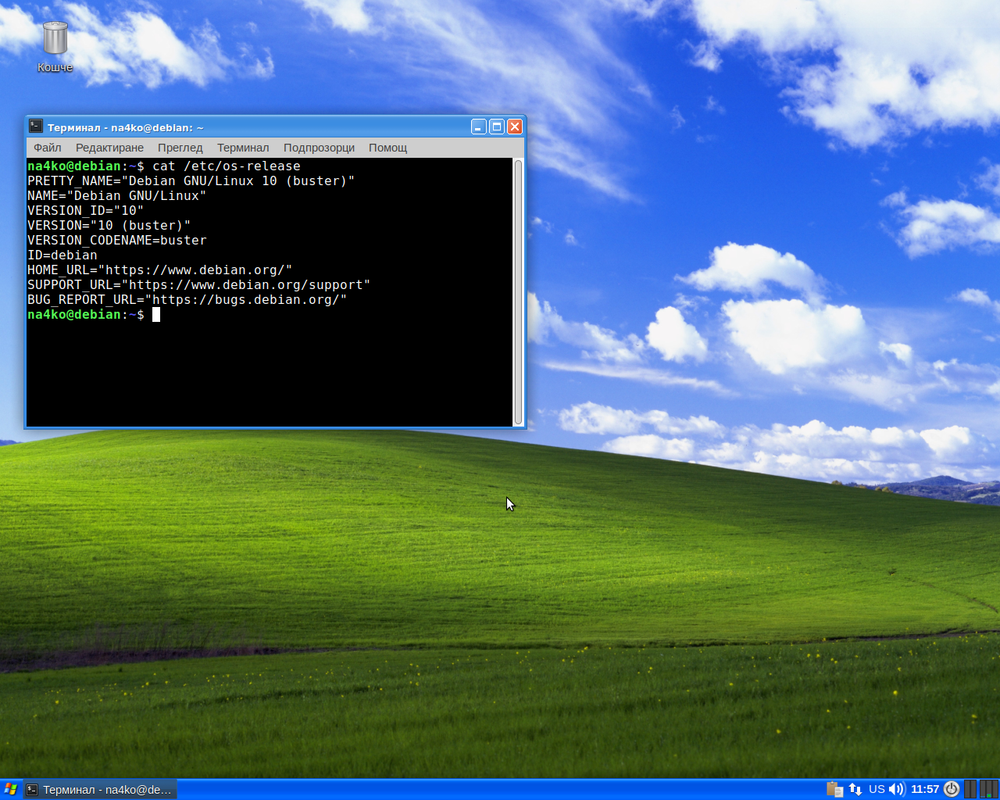
Task: Click the terminal cursor at the last prompt
Action: click(156, 315)
